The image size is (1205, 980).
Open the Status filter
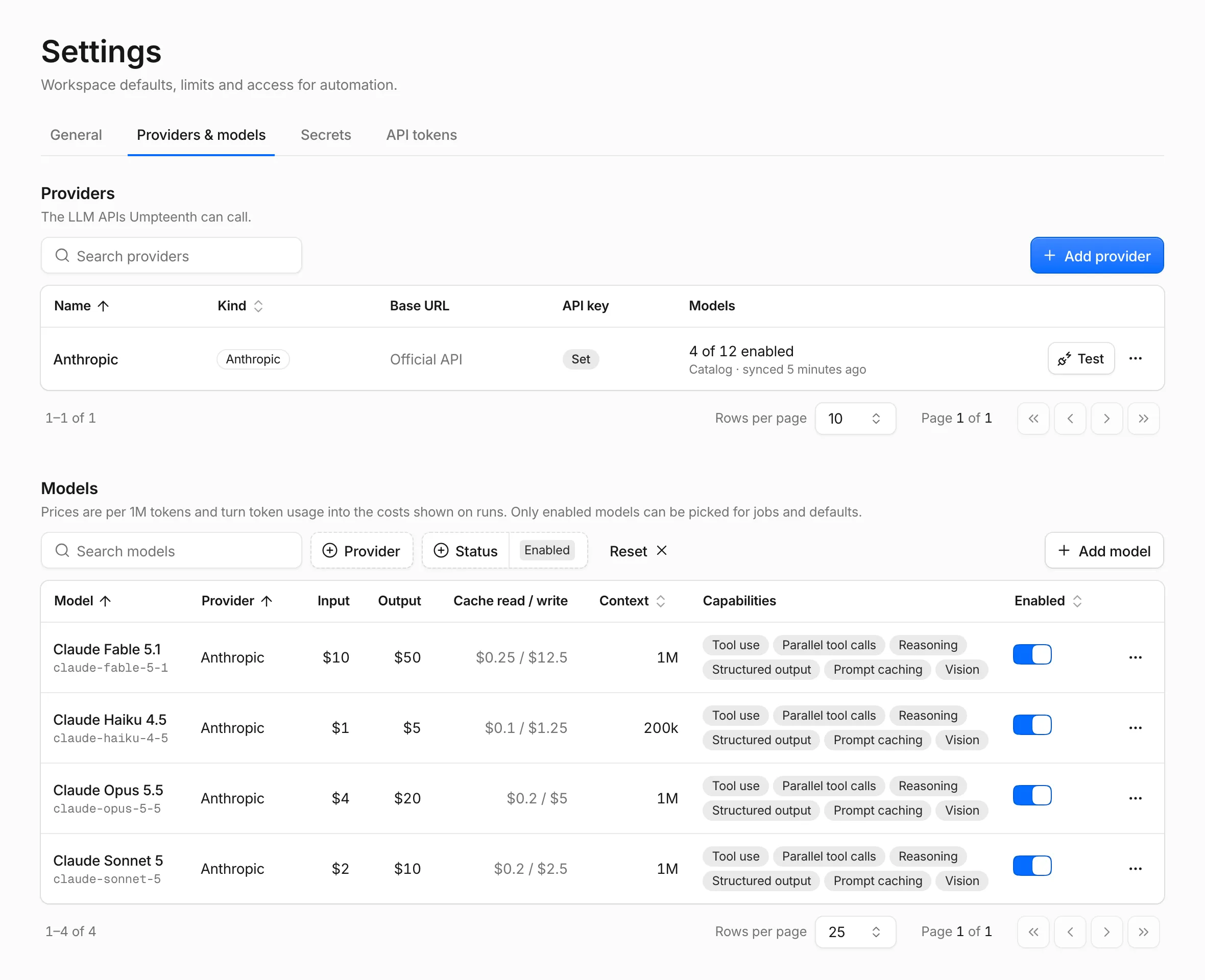pyautogui.click(x=466, y=550)
